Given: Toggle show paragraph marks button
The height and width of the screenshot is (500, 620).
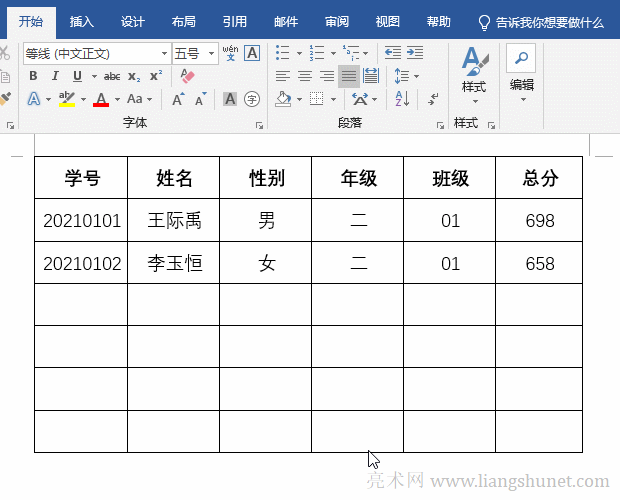Looking at the screenshot, I should click(x=433, y=99).
